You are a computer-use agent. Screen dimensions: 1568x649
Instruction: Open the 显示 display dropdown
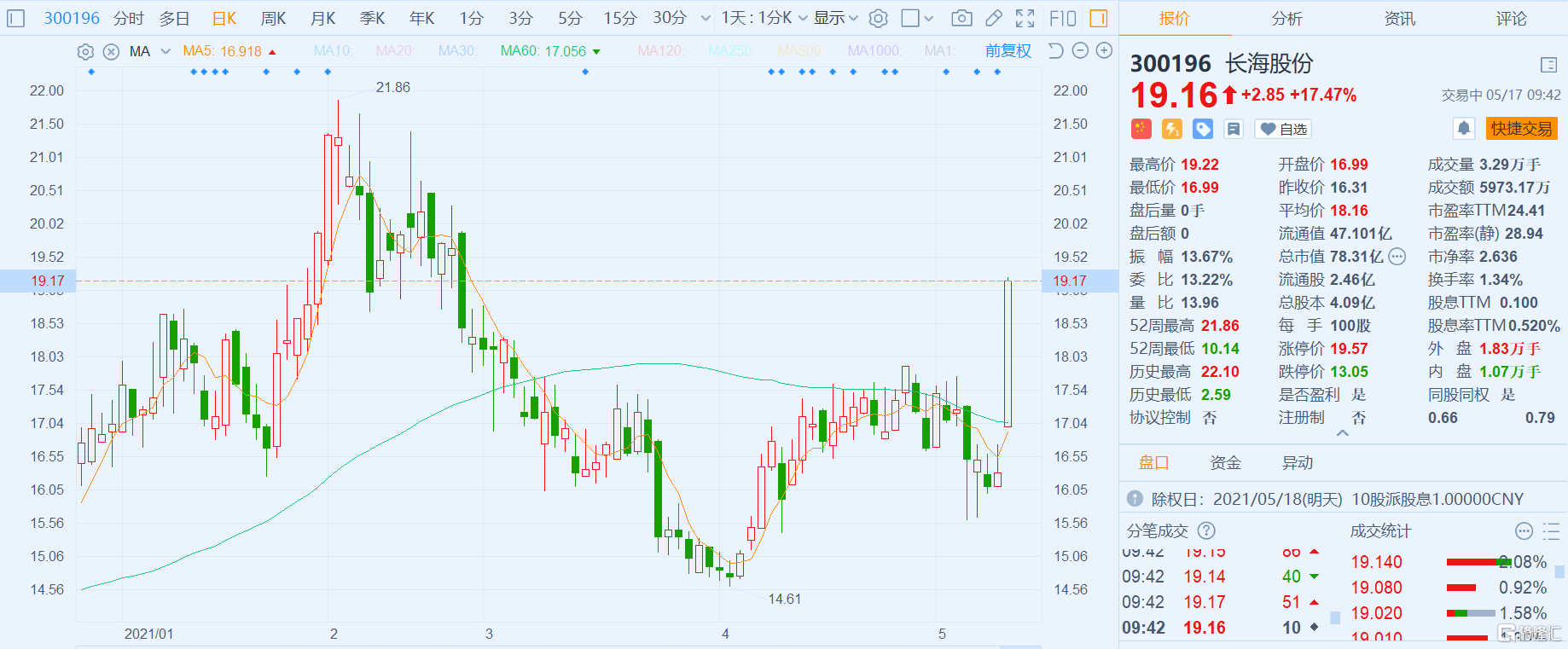pyautogui.click(x=836, y=18)
